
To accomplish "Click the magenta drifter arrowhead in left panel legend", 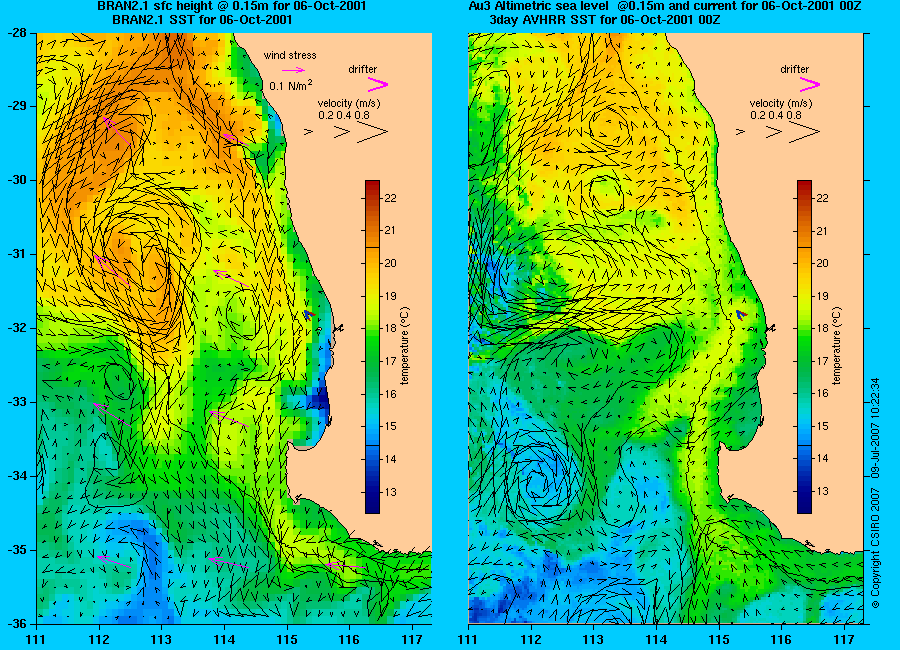I will click(x=377, y=85).
